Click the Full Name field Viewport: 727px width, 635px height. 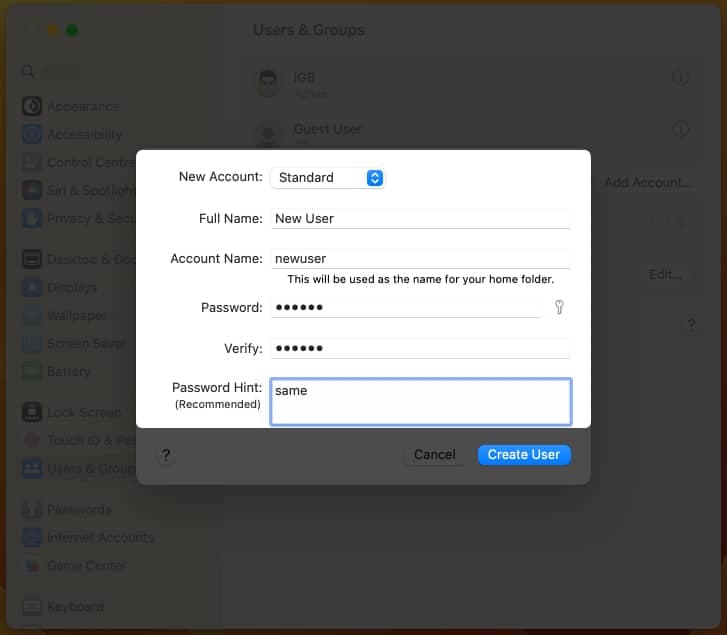pos(421,218)
